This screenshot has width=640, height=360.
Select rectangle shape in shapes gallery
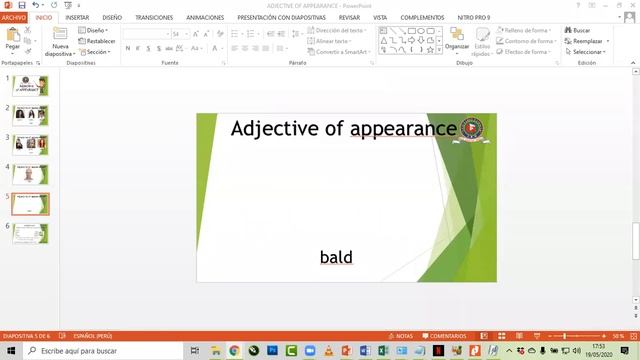[411, 31]
